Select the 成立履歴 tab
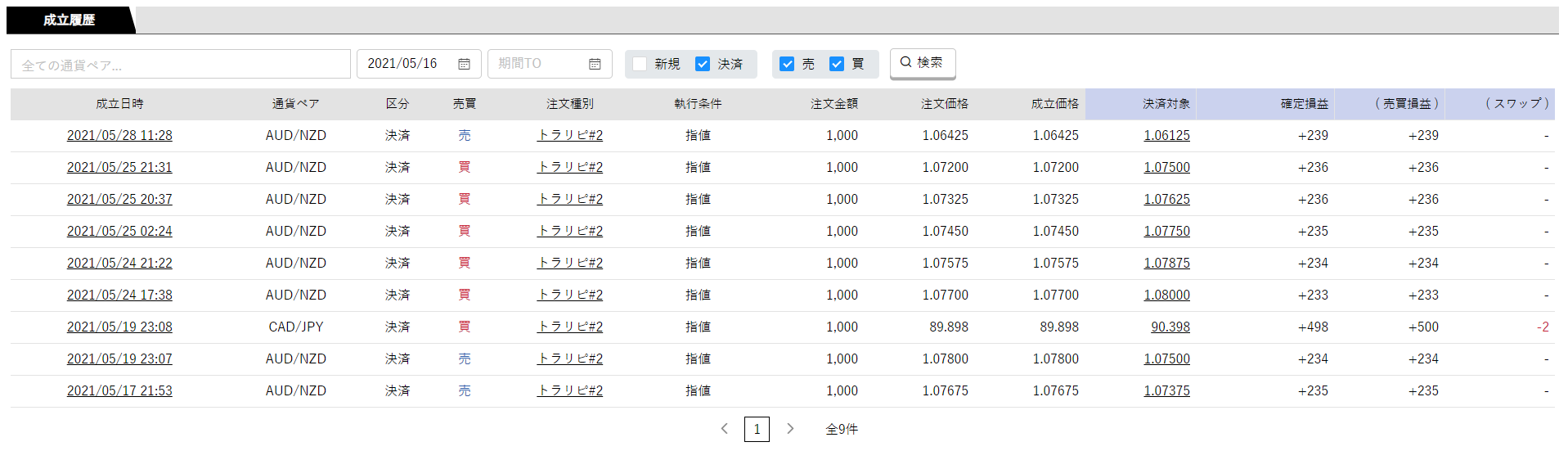 coord(70,20)
